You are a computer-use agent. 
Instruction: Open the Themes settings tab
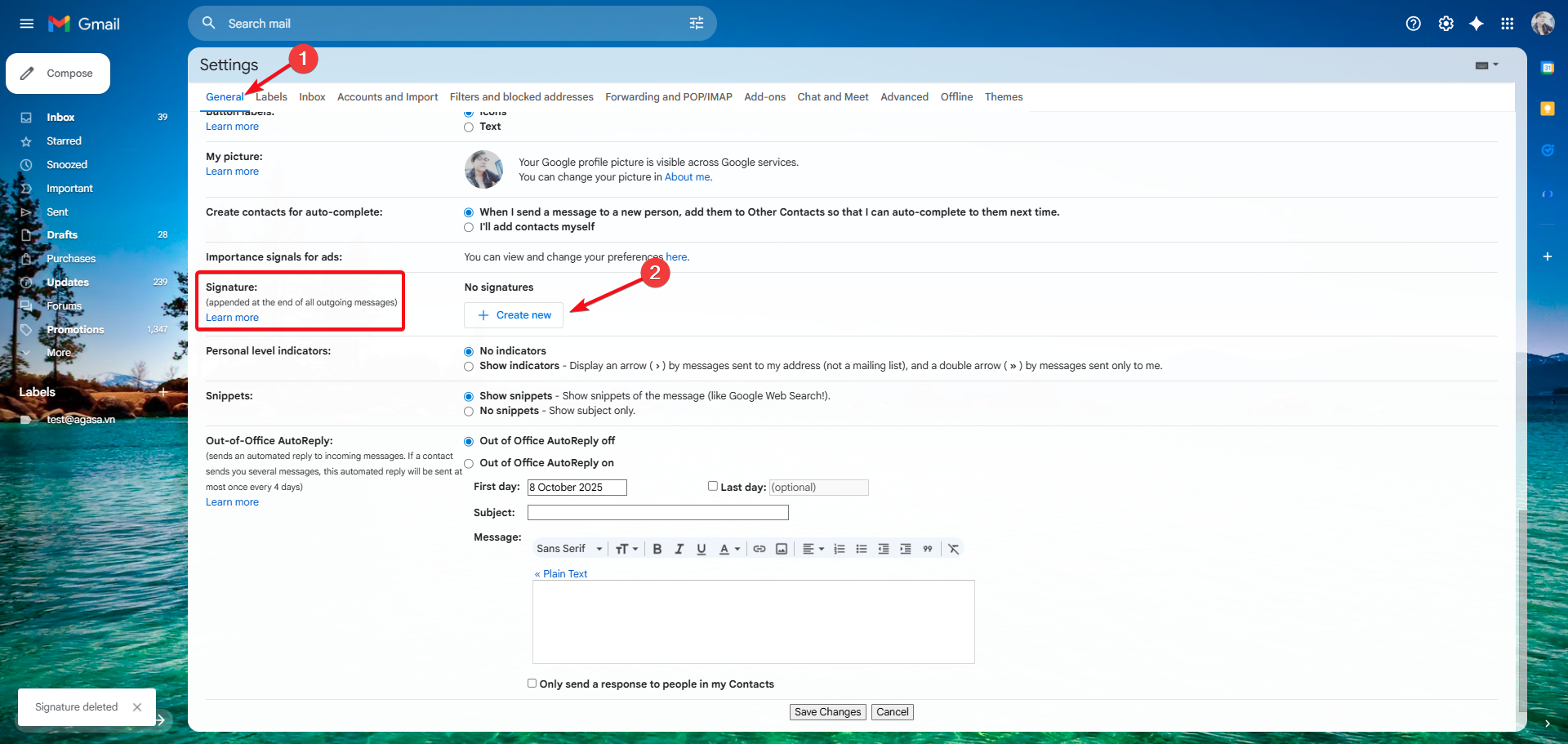pyautogui.click(x=1003, y=97)
